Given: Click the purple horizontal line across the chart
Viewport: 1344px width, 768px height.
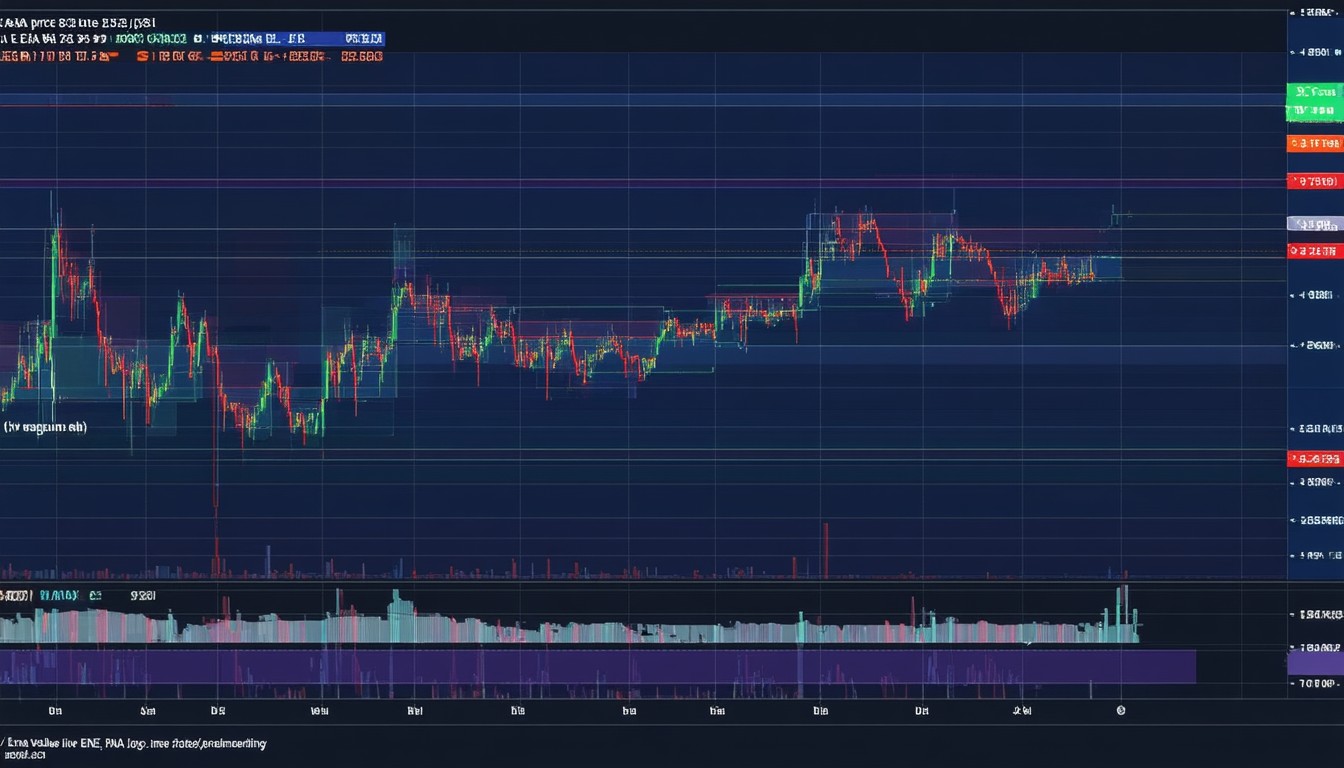Looking at the screenshot, I should tap(640, 183).
